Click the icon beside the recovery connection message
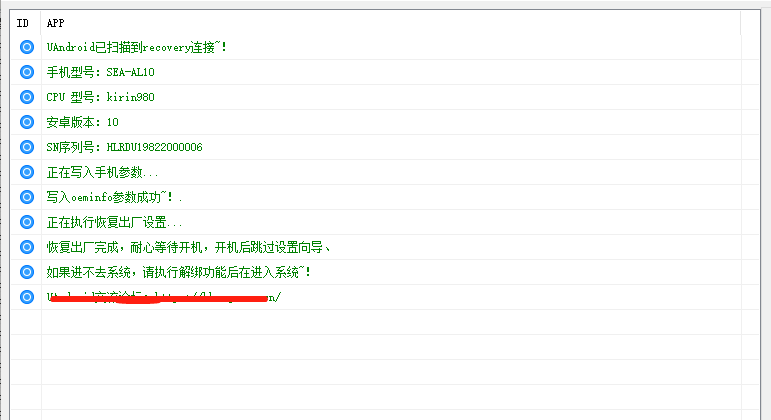 coord(27,47)
